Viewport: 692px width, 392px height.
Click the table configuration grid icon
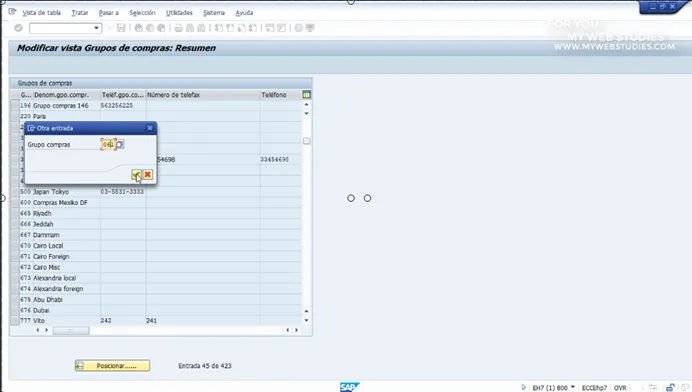[306, 94]
